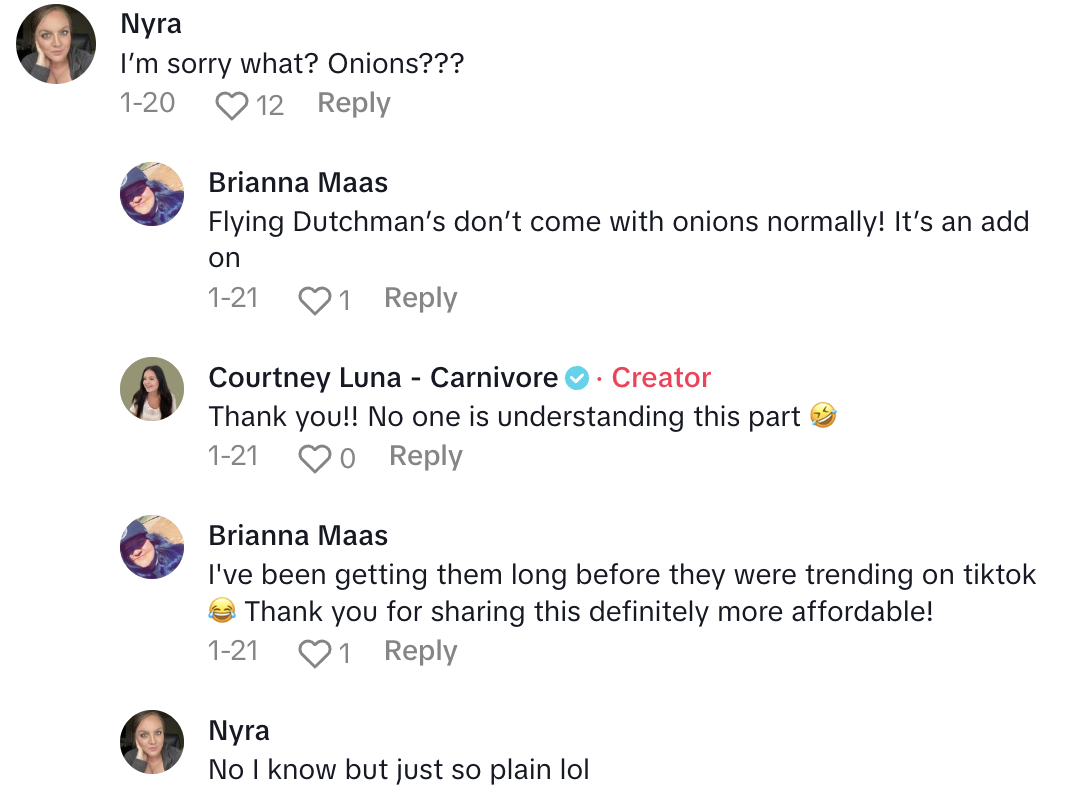
Task: Like Courtney Luna's thank you reply with the heart
Action: point(314,458)
